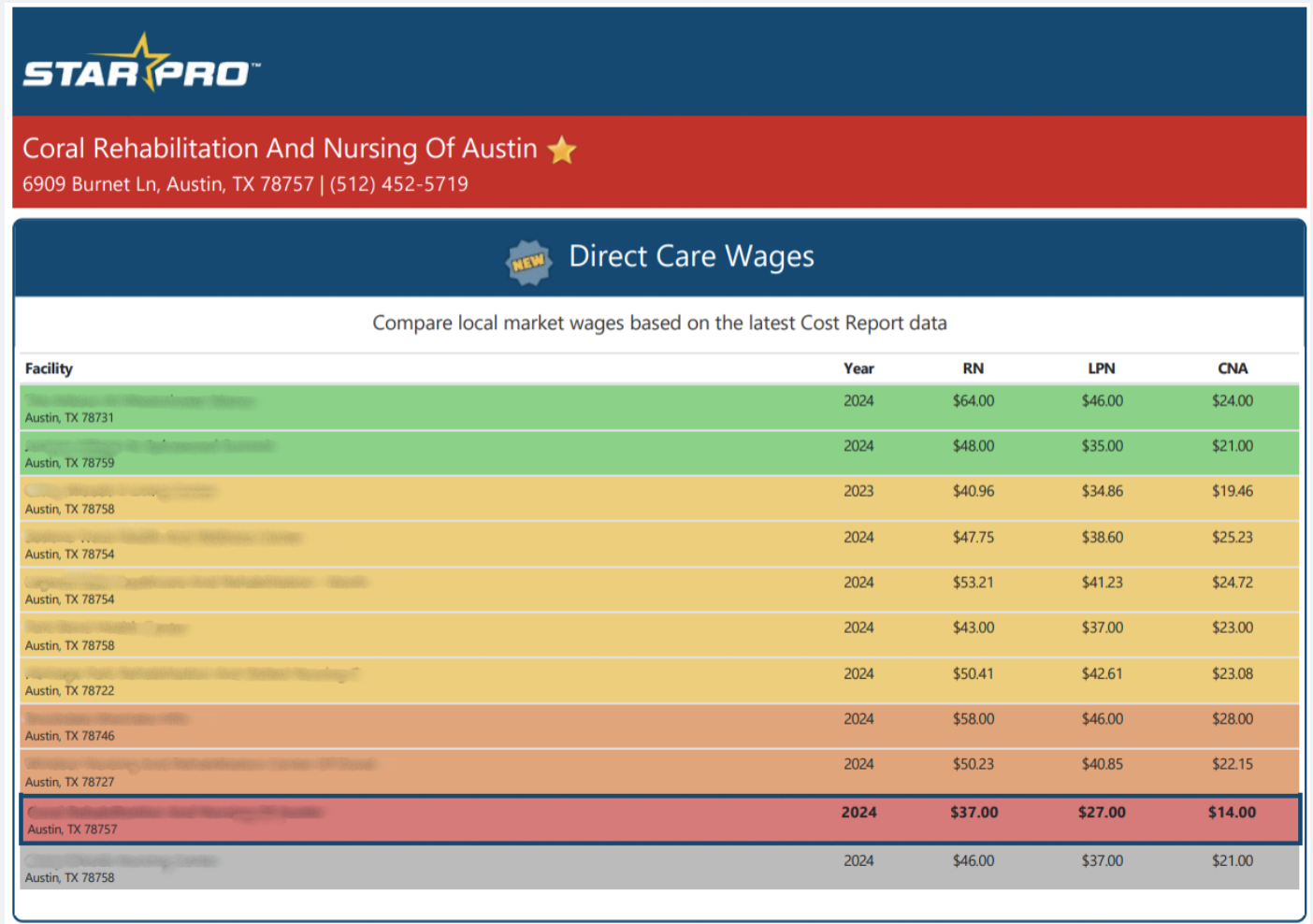
Task: Click the $50.41 RN wage cell
Action: point(974,674)
